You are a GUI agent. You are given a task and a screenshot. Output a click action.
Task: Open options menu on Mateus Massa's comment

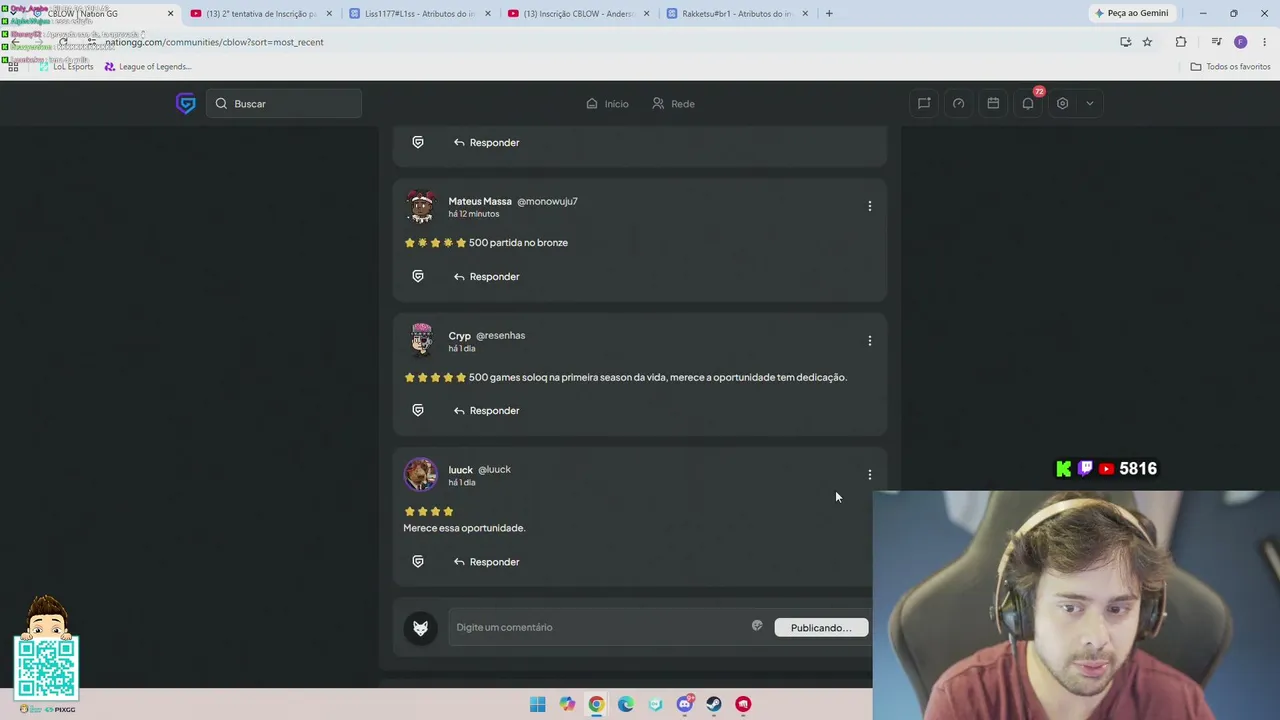pyautogui.click(x=869, y=206)
